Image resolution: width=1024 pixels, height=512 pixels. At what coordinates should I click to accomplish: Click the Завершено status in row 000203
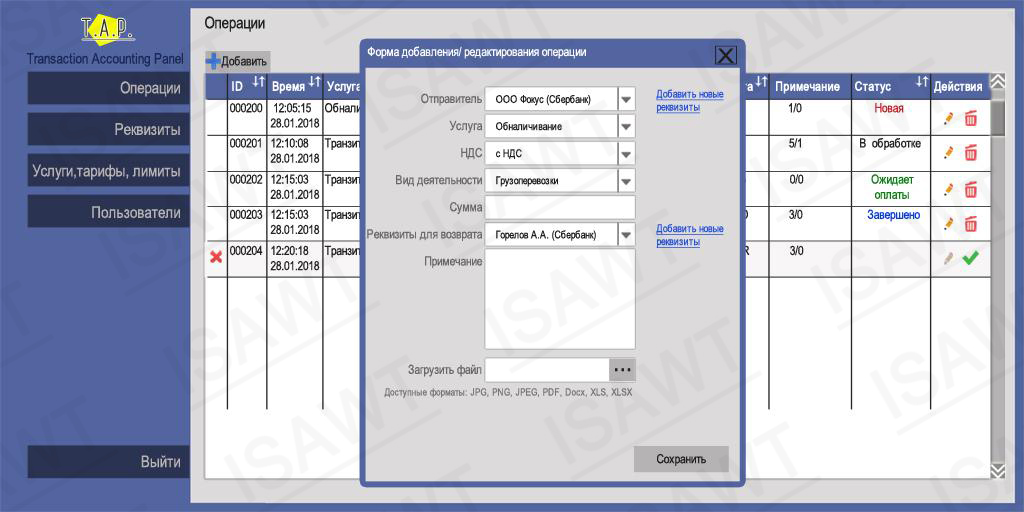(x=893, y=214)
